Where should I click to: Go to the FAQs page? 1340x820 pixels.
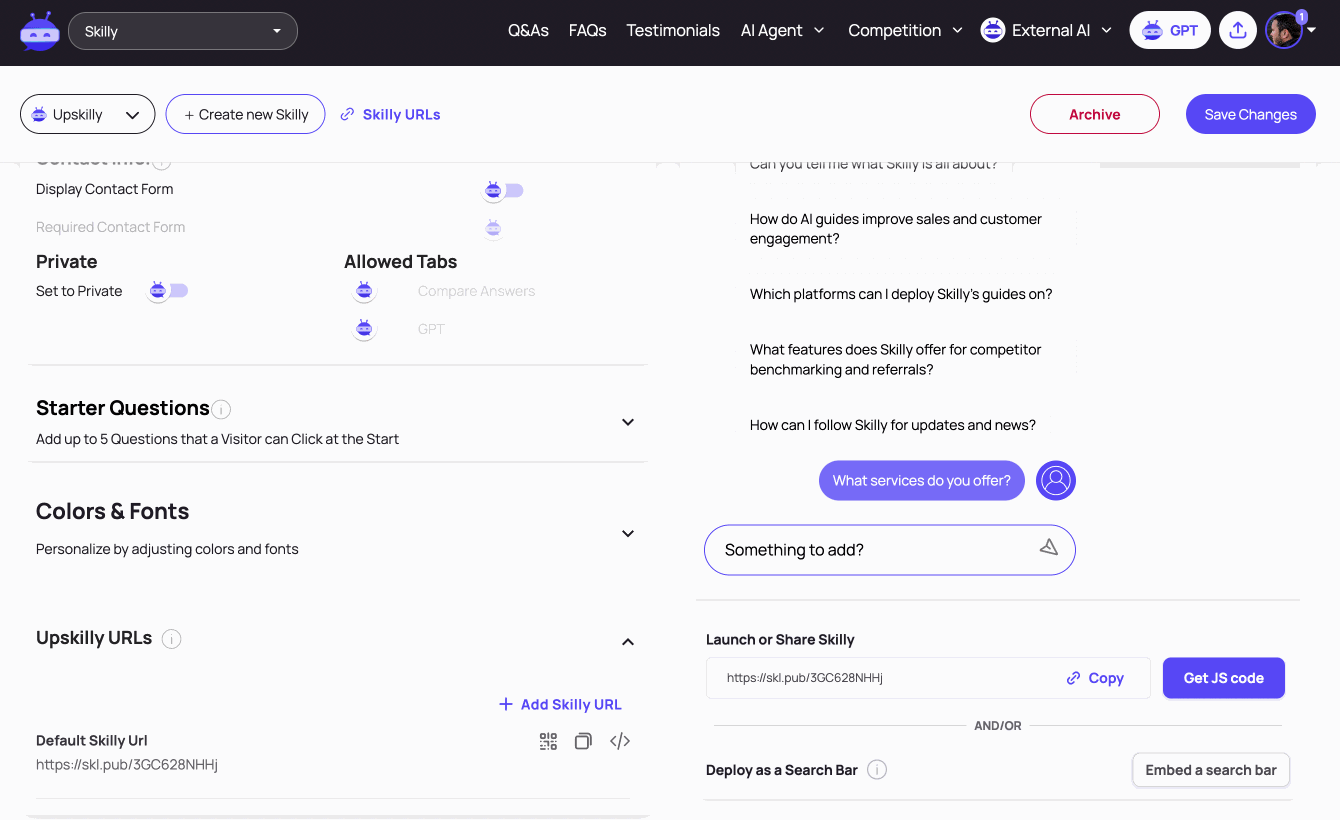pyautogui.click(x=588, y=31)
